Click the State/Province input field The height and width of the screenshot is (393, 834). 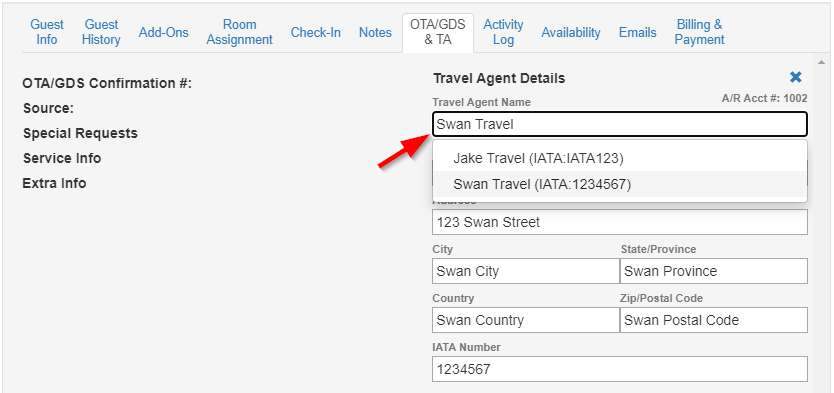pos(714,271)
